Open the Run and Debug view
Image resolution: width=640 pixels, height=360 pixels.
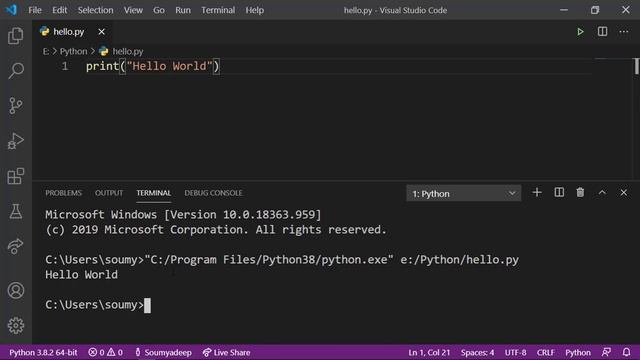(16, 141)
